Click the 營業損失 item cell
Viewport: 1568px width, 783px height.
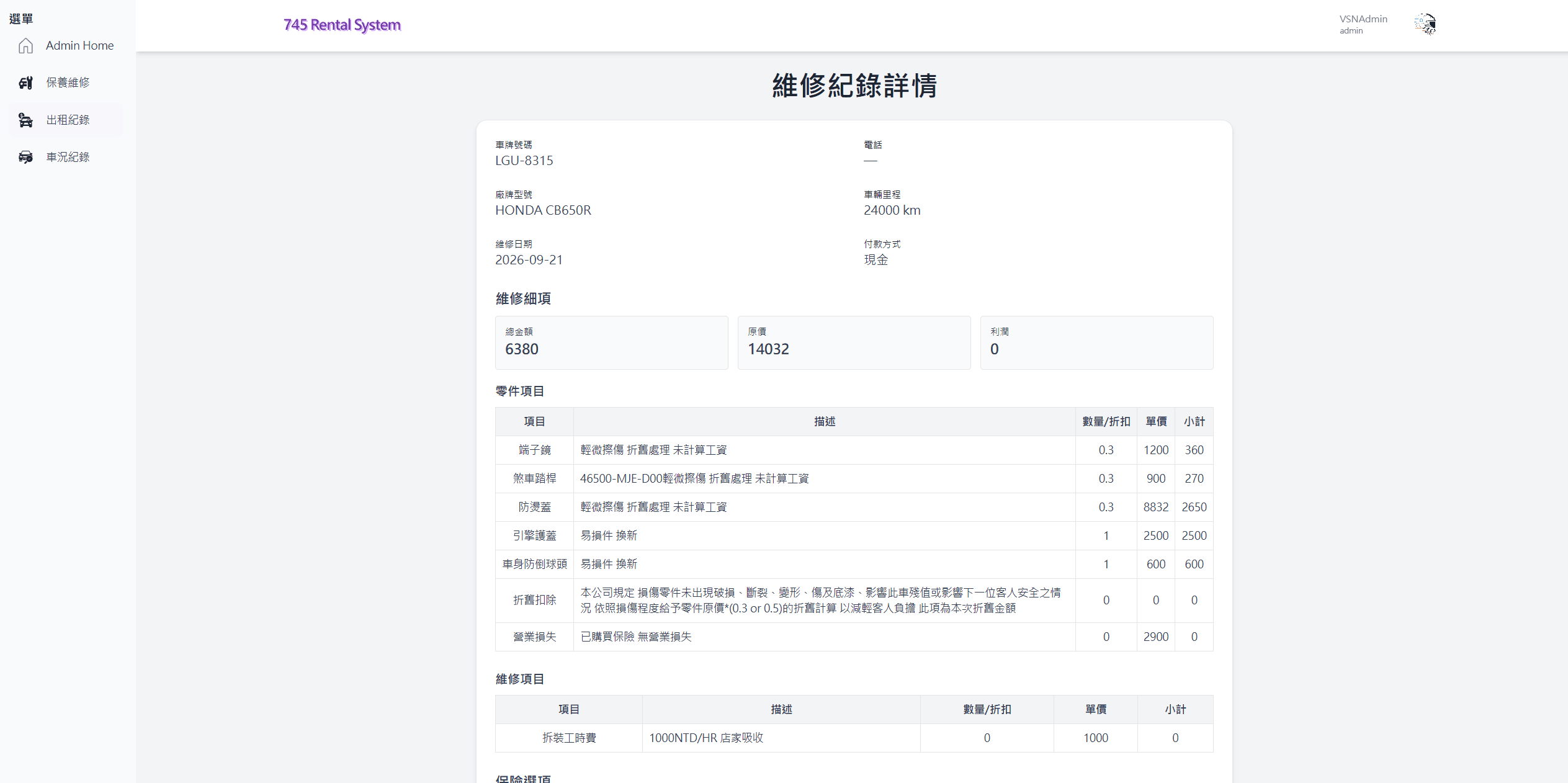pos(535,637)
